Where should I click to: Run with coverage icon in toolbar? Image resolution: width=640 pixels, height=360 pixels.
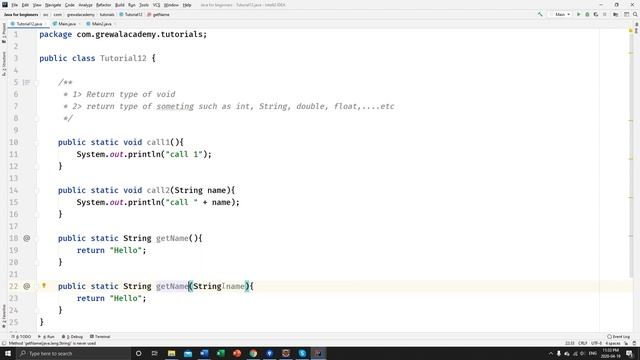pos(596,14)
